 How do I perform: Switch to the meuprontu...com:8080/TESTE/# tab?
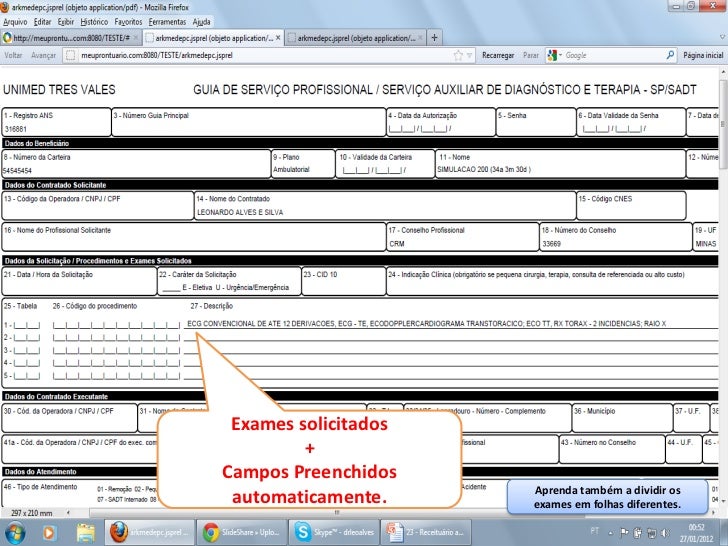71,38
